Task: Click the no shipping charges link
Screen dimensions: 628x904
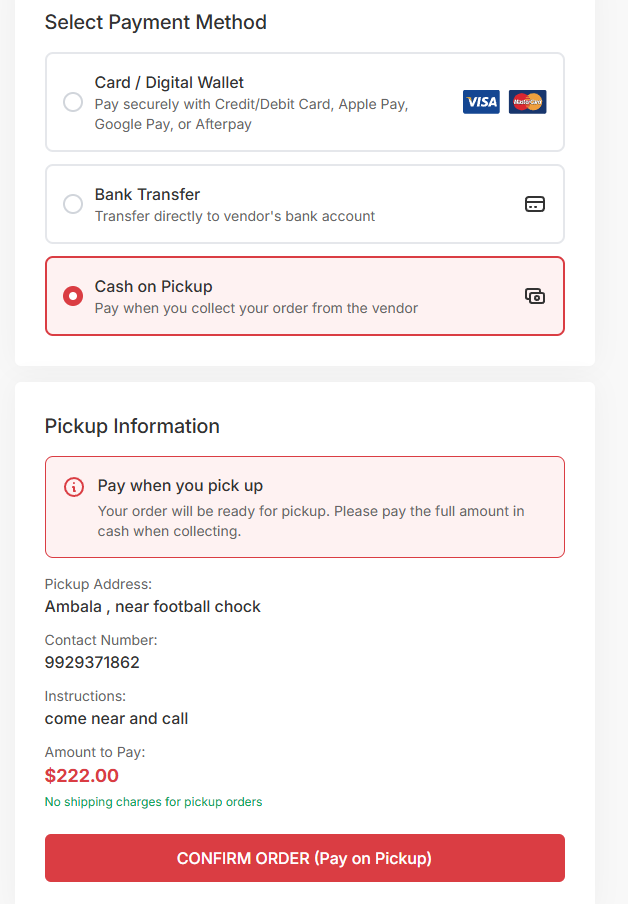Action: 153,801
